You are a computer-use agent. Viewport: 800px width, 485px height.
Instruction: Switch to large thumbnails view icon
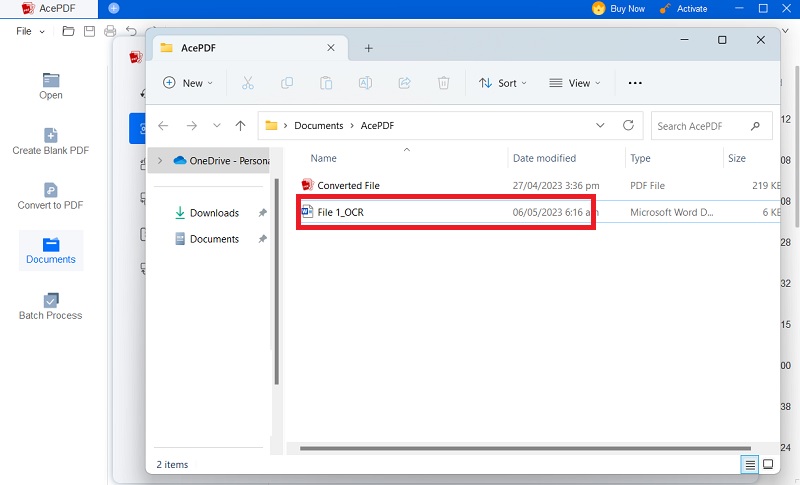point(768,465)
